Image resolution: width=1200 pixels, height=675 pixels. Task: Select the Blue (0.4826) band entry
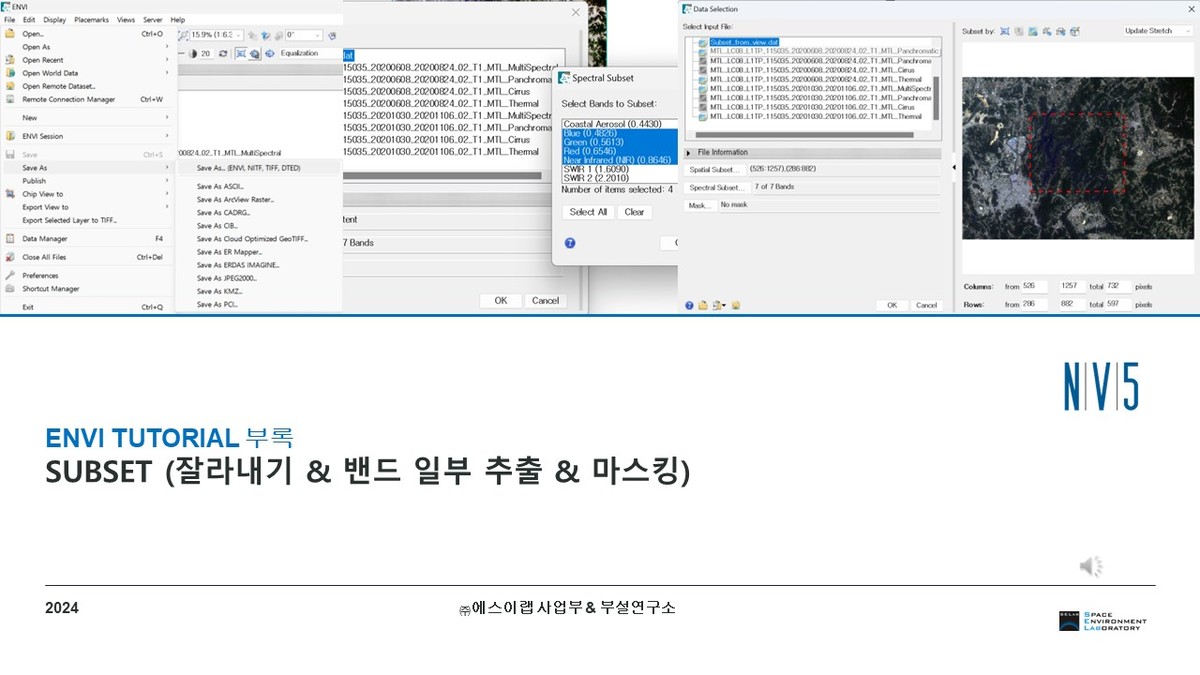coord(600,133)
